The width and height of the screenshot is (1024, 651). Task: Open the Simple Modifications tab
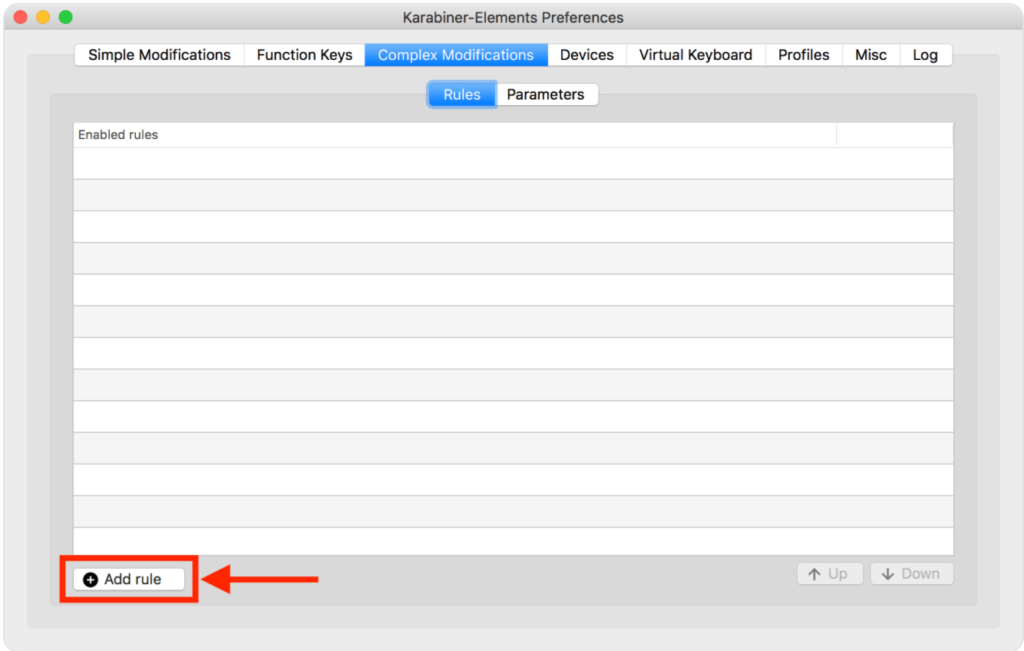pyautogui.click(x=159, y=55)
